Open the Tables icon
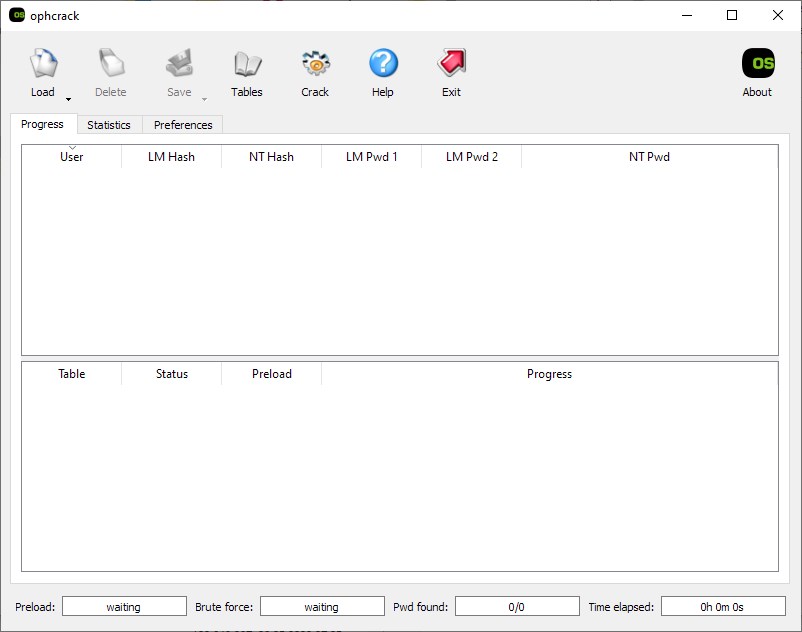The width and height of the screenshot is (802, 632). [248, 64]
